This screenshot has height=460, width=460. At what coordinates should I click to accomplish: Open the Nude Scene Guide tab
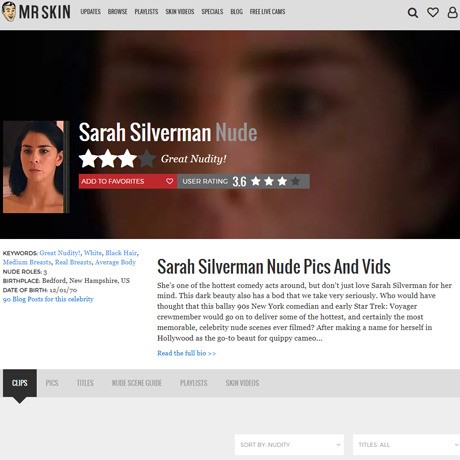pyautogui.click(x=137, y=383)
